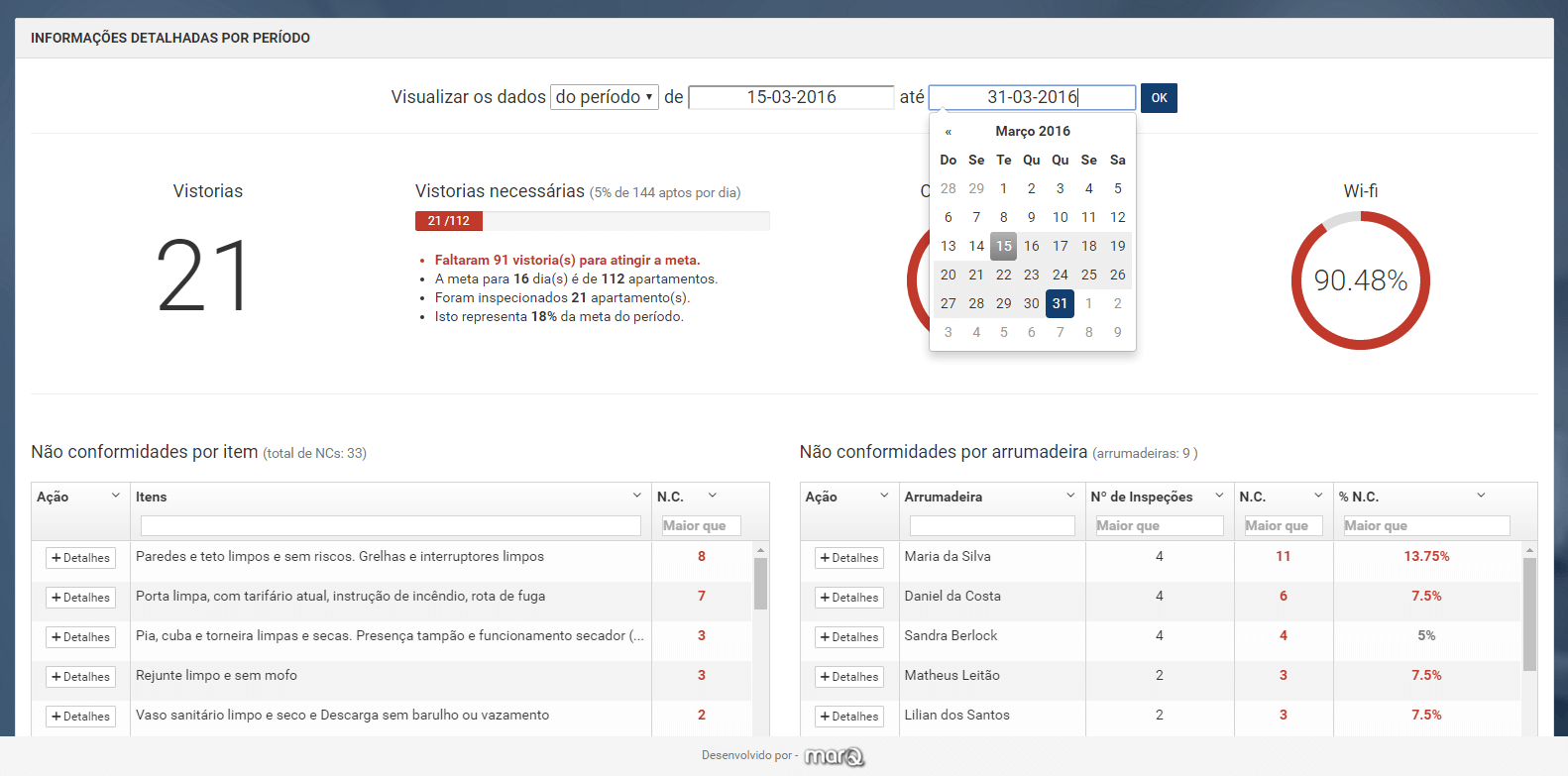The width and height of the screenshot is (1568, 776).
Task: Focus the Itens filter text box
Action: coord(391,525)
